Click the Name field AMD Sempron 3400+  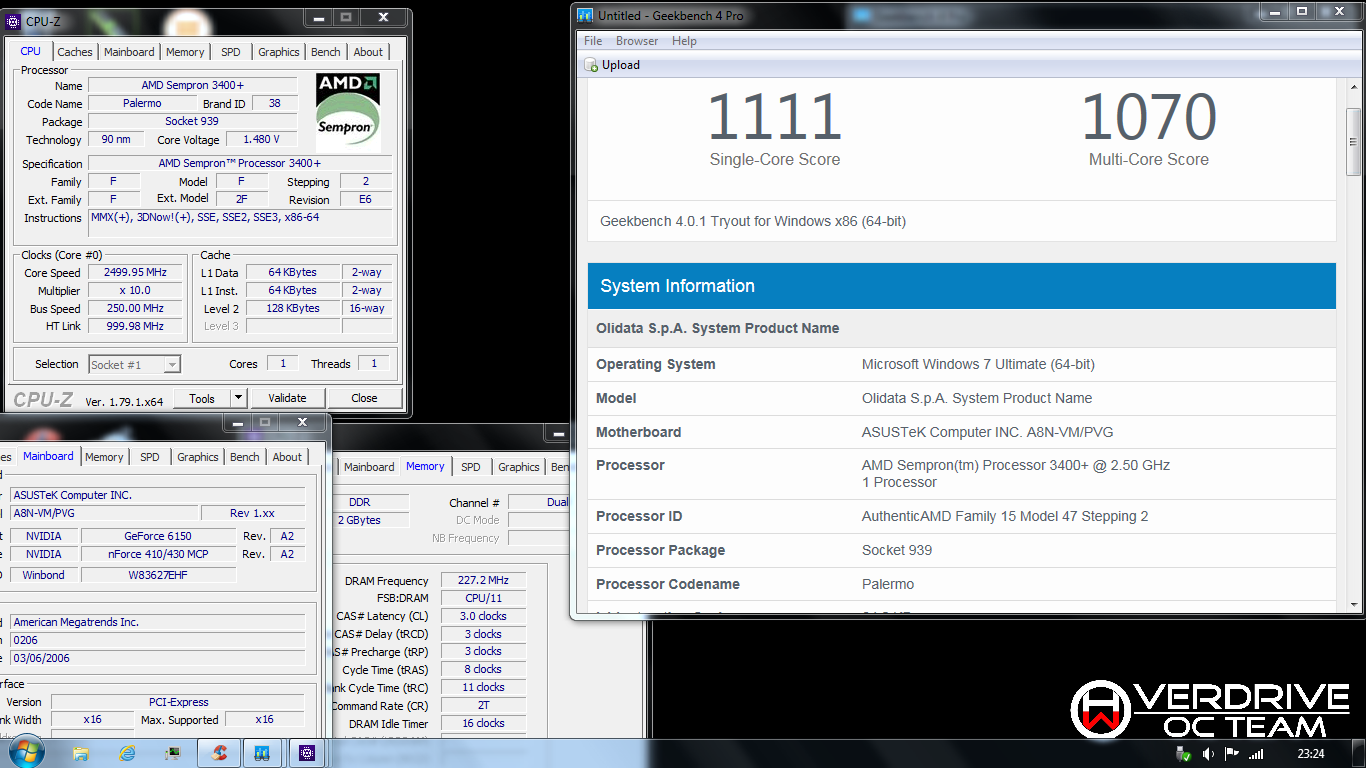192,85
